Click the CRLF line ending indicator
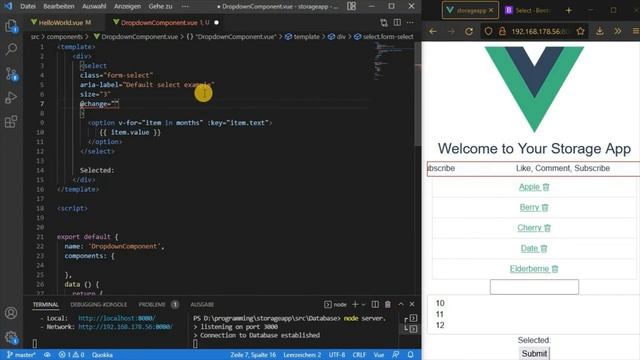Image resolution: width=640 pixels, height=360 pixels. tap(359, 355)
